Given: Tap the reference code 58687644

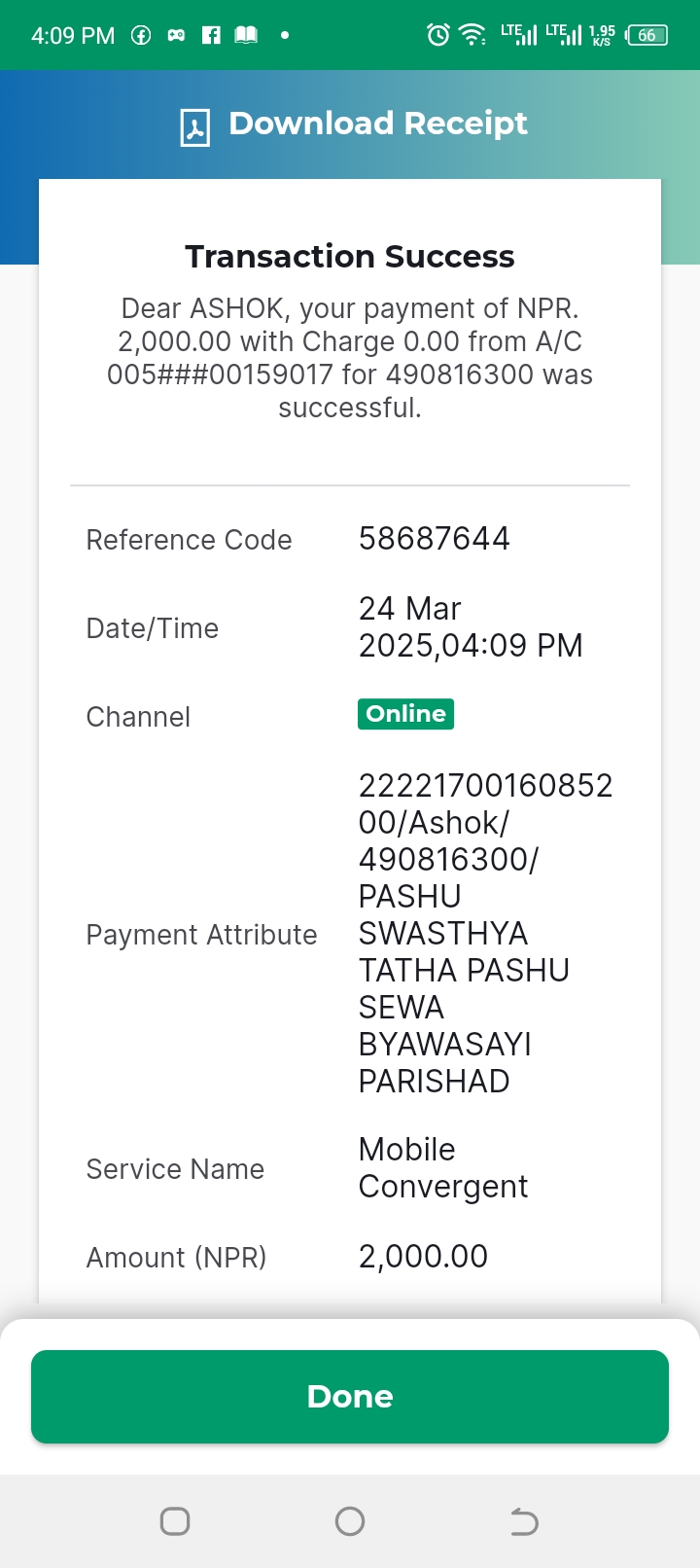Looking at the screenshot, I should point(435,538).
